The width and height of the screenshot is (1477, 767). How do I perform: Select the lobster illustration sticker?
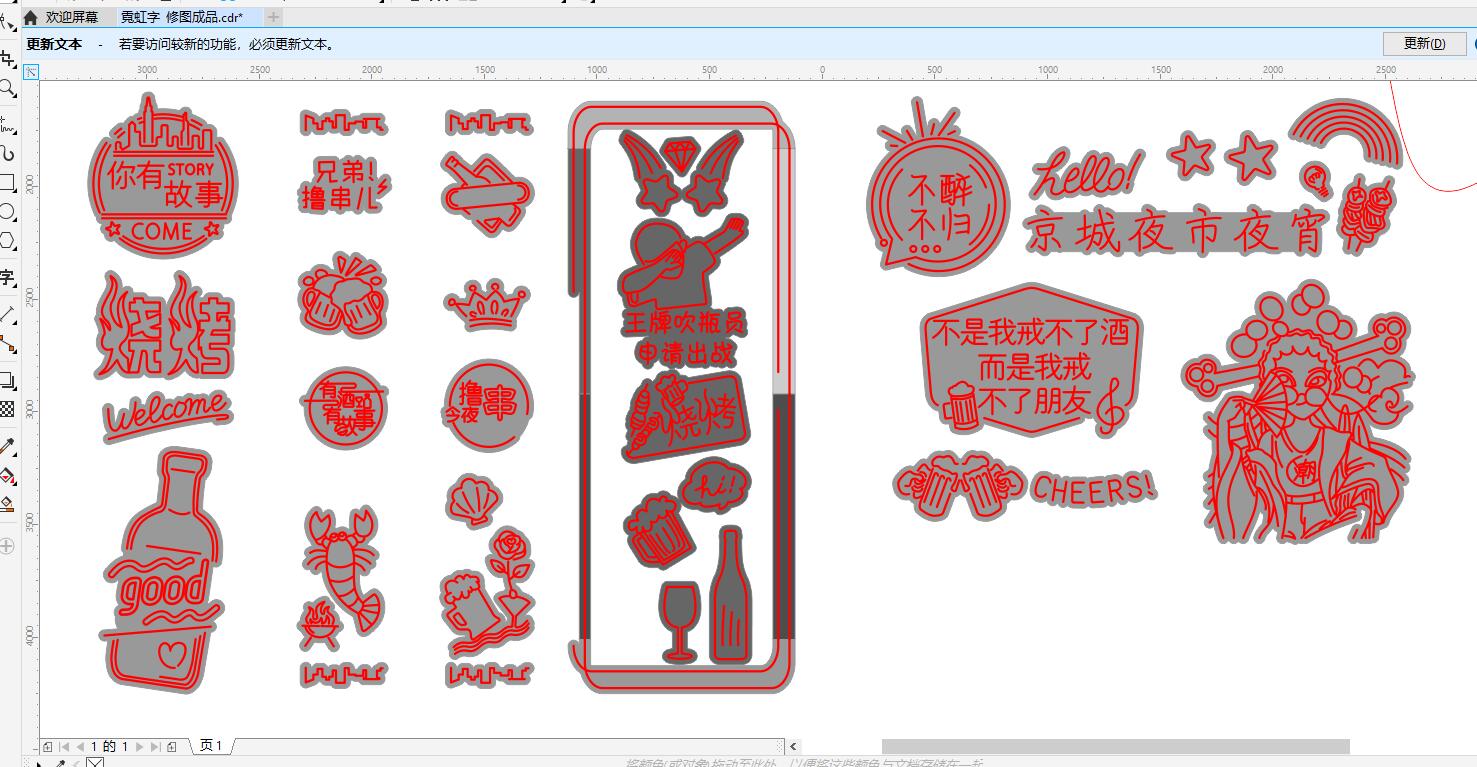[344, 568]
